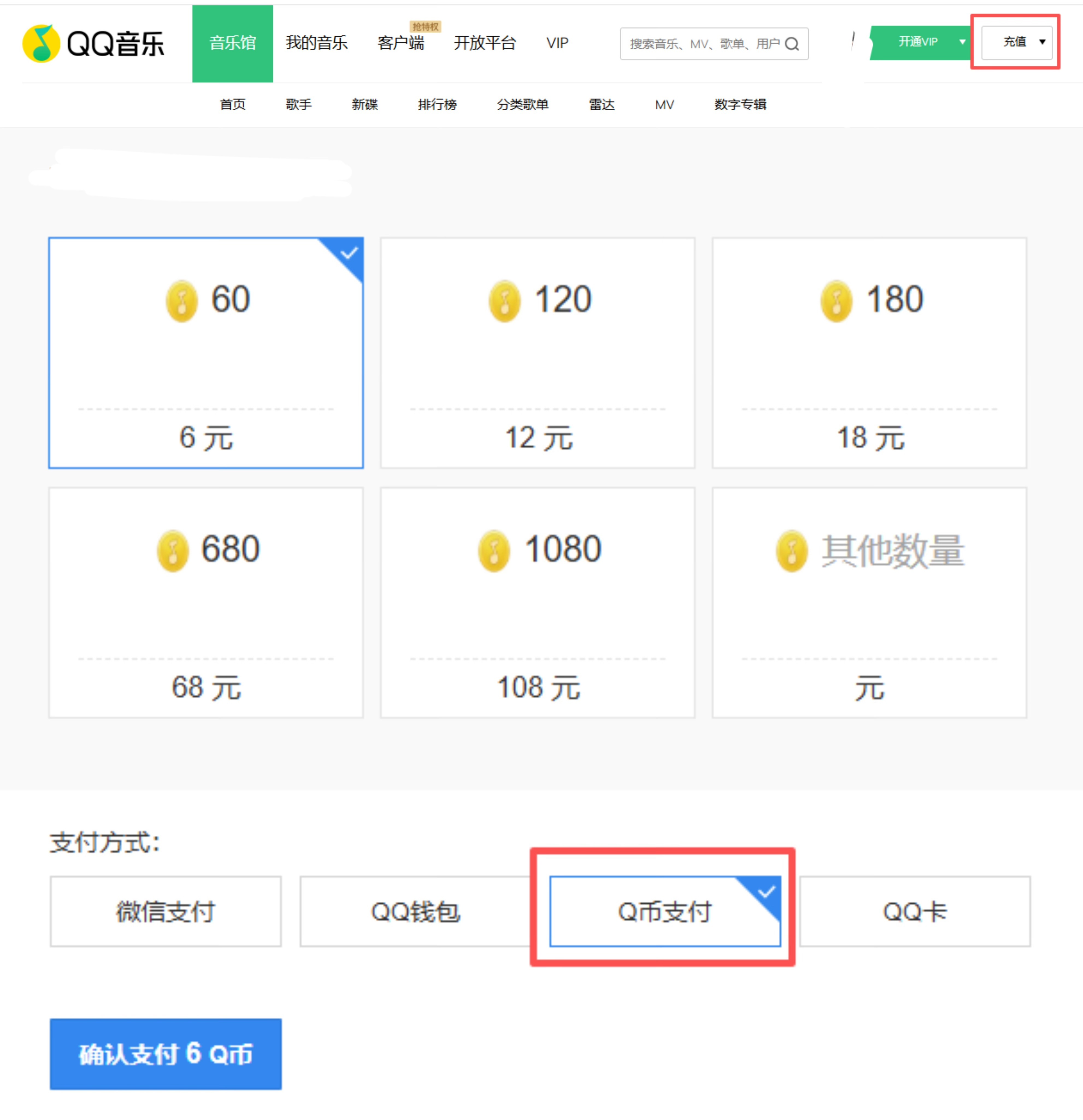The height and width of the screenshot is (1120, 1083).
Task: Choose QQ卡 as payment method
Action: click(x=915, y=911)
